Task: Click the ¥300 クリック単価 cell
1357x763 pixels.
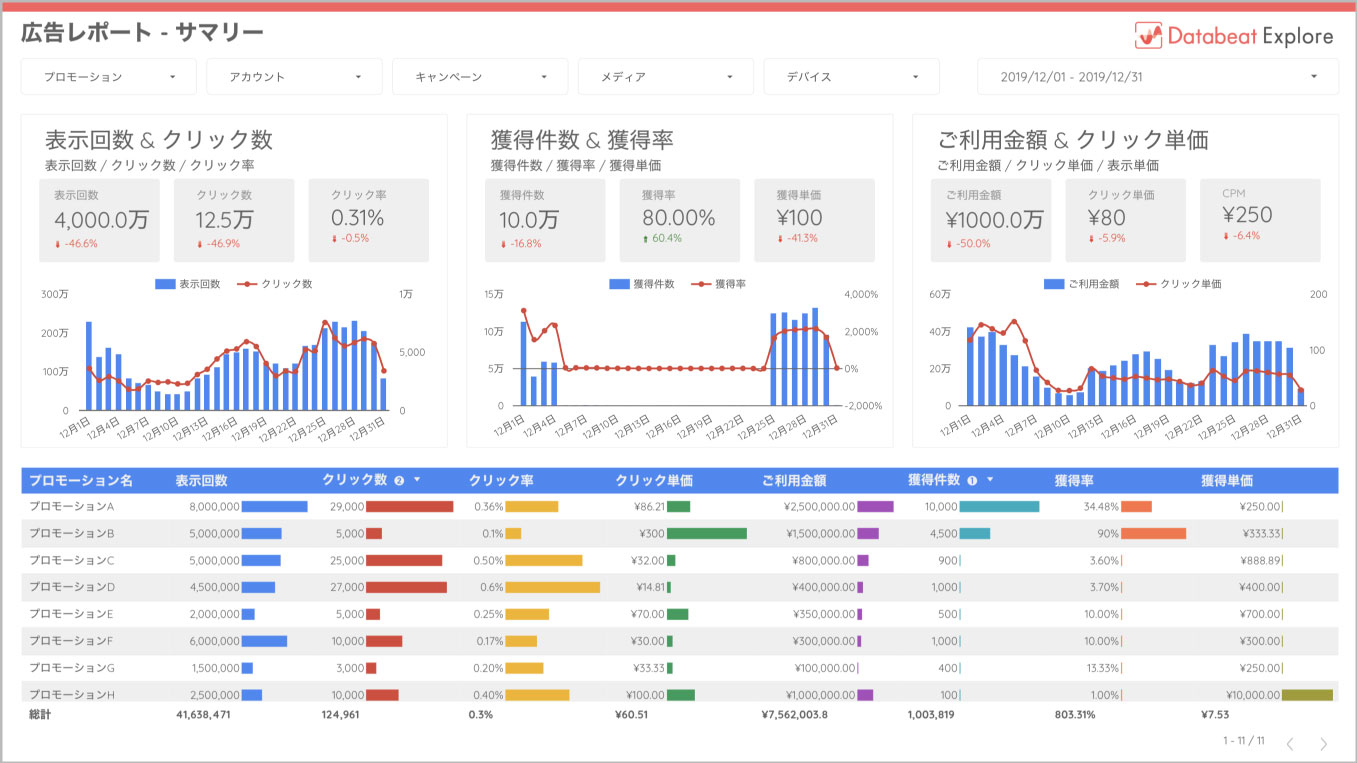Action: tap(652, 534)
